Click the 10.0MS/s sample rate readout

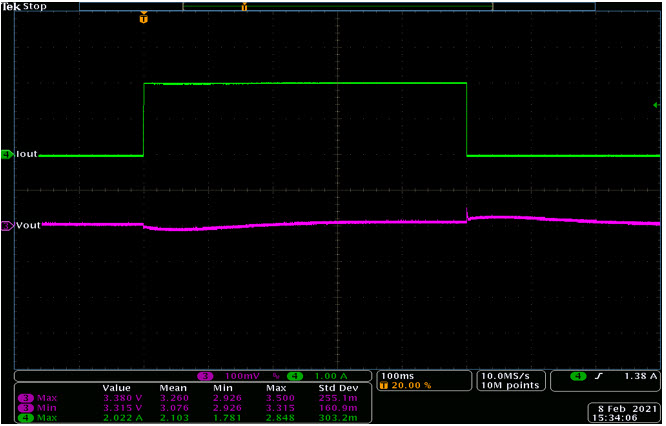[505, 376]
